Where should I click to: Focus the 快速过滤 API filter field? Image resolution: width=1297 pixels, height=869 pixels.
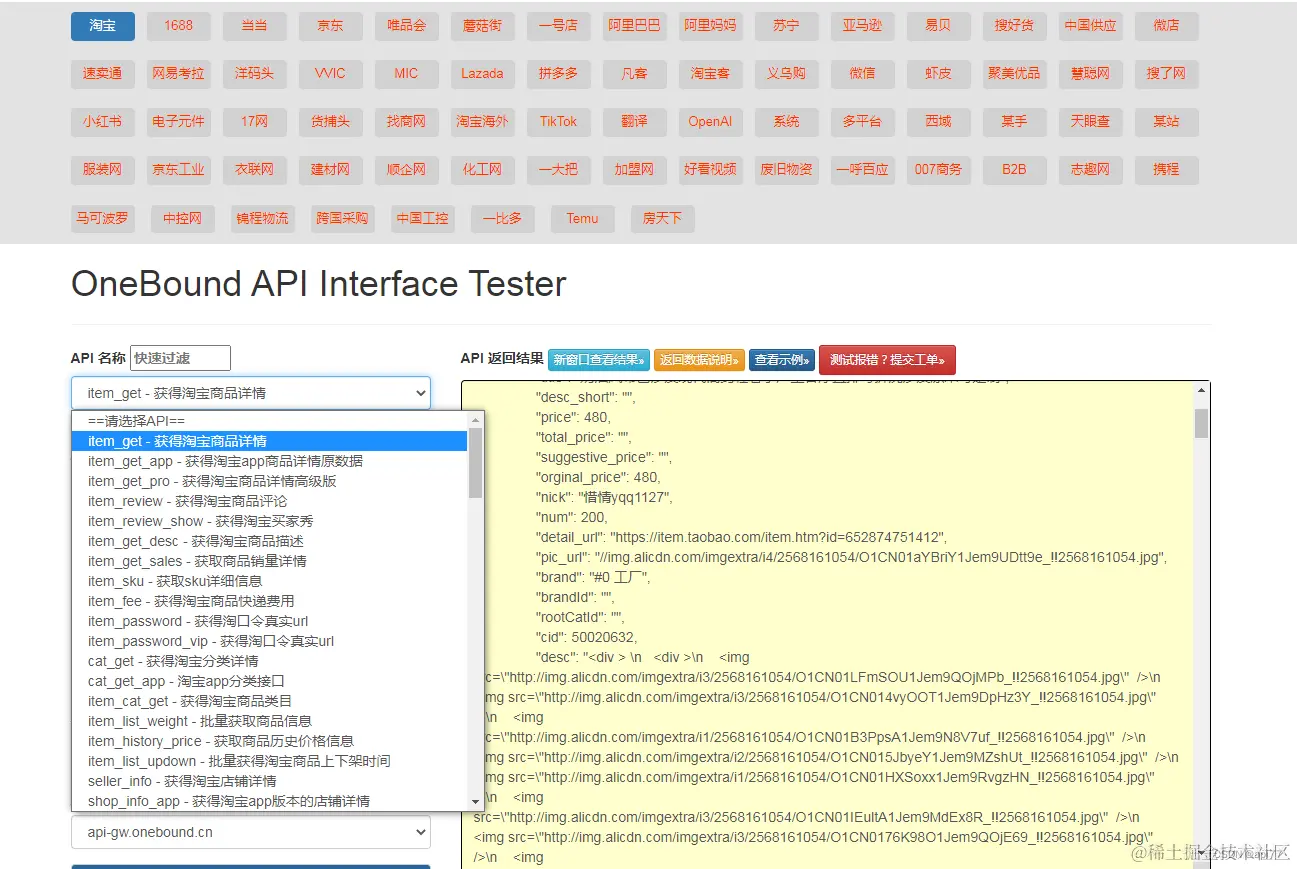180,358
